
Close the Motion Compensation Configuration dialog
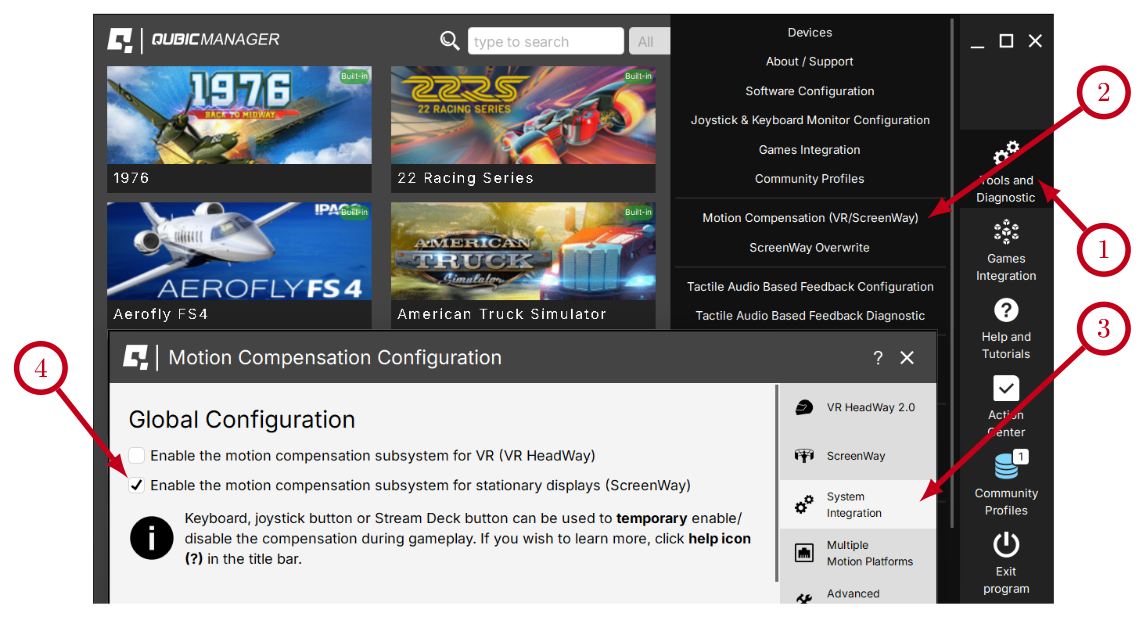point(907,358)
